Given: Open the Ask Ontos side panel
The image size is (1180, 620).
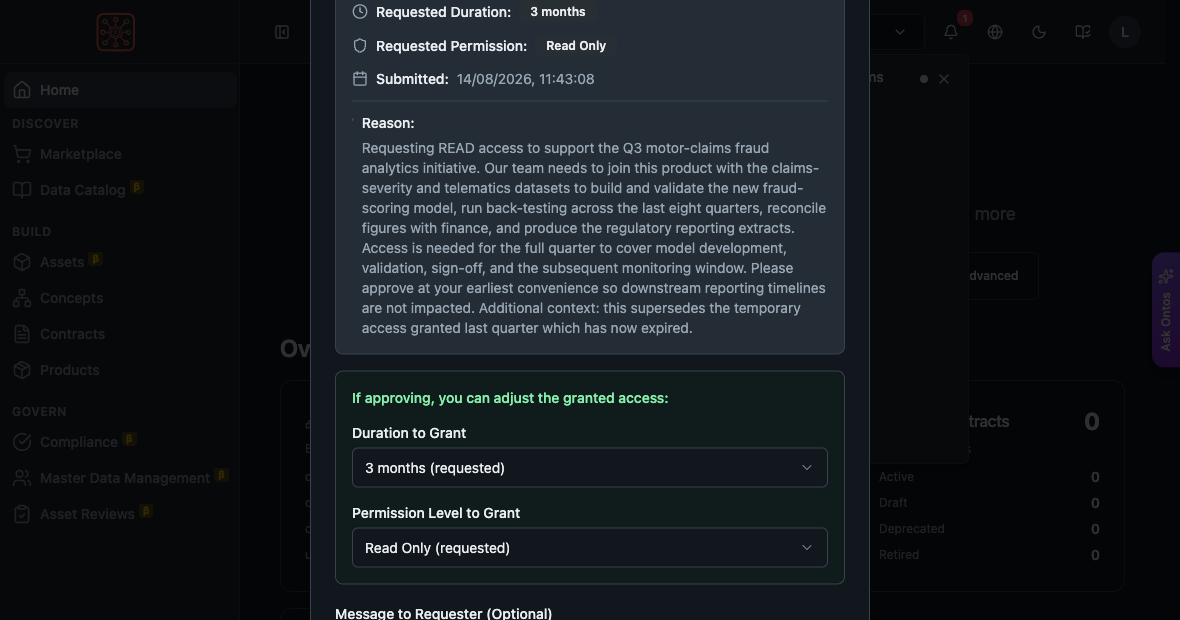Looking at the screenshot, I should point(1166,309).
